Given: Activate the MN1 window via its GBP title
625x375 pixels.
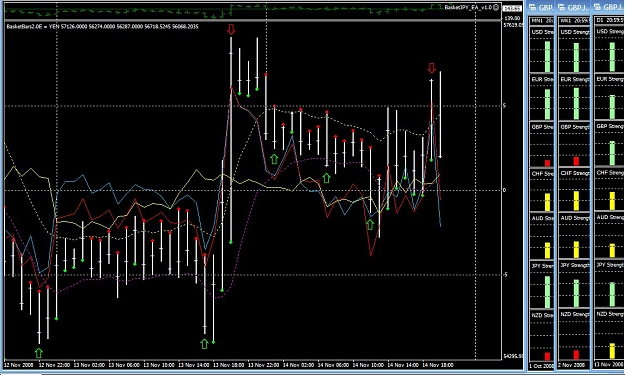Looking at the screenshot, I should (x=546, y=8).
